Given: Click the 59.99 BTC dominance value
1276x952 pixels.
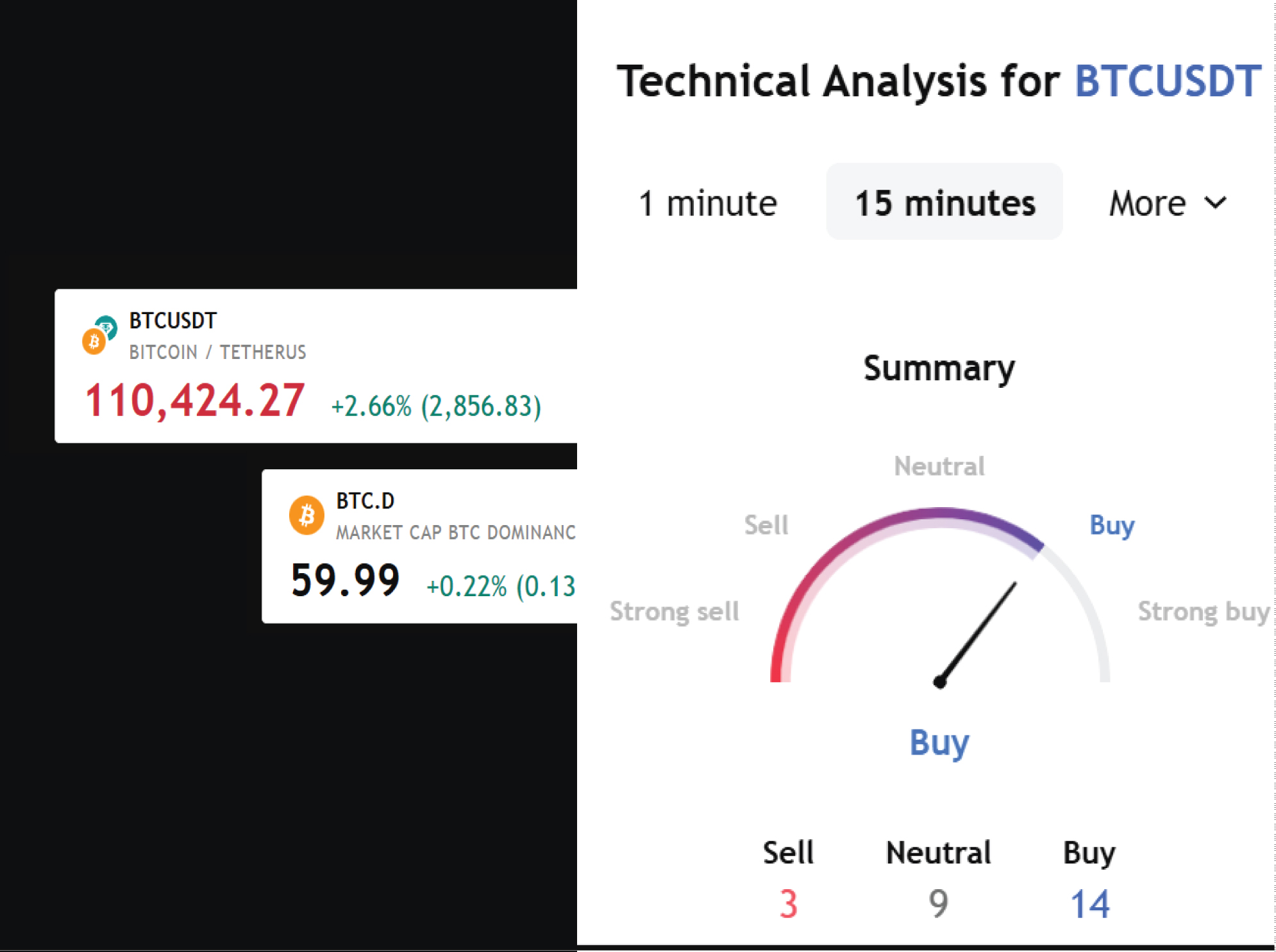Looking at the screenshot, I should (345, 581).
